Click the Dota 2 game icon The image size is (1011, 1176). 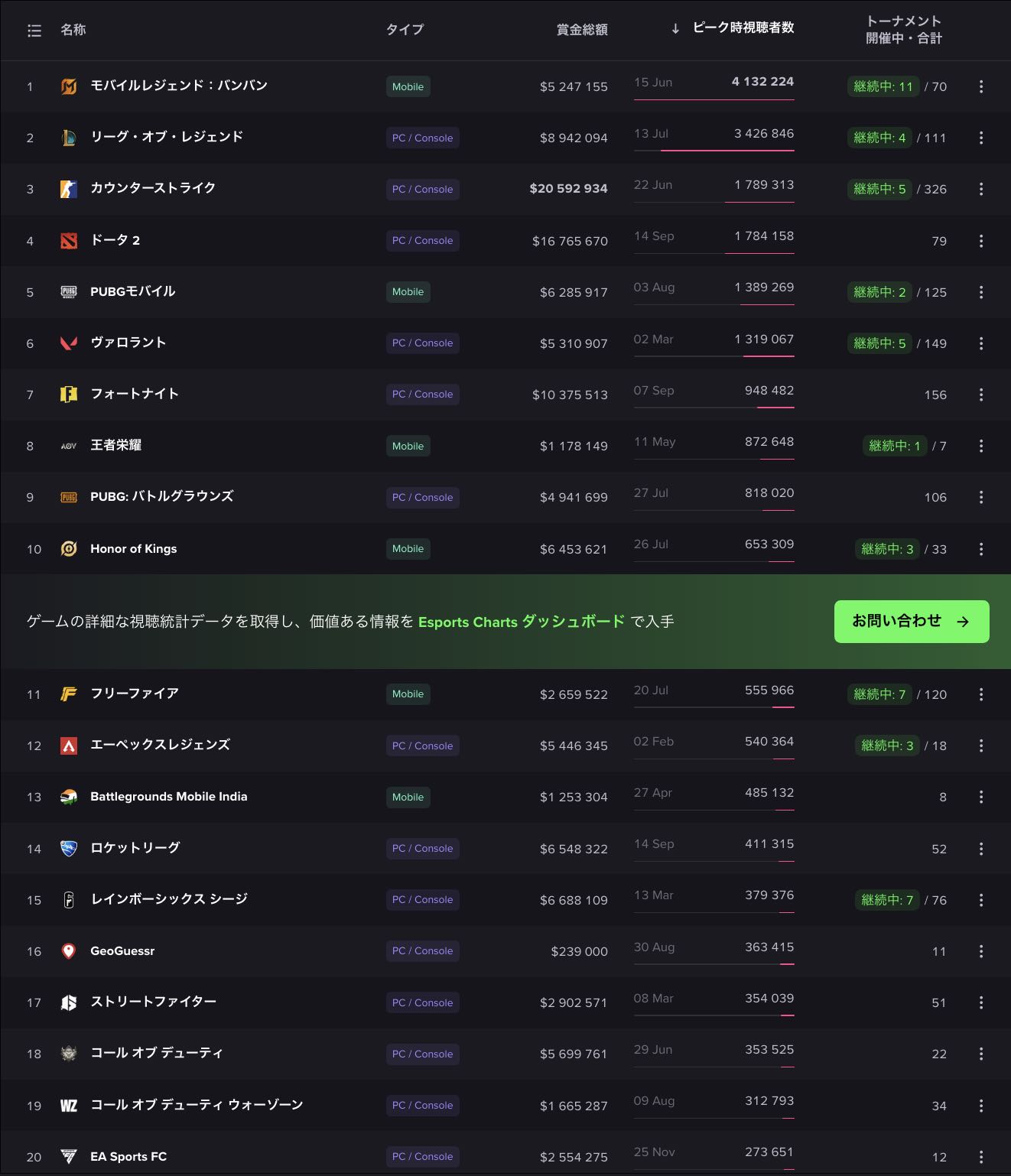coord(69,241)
